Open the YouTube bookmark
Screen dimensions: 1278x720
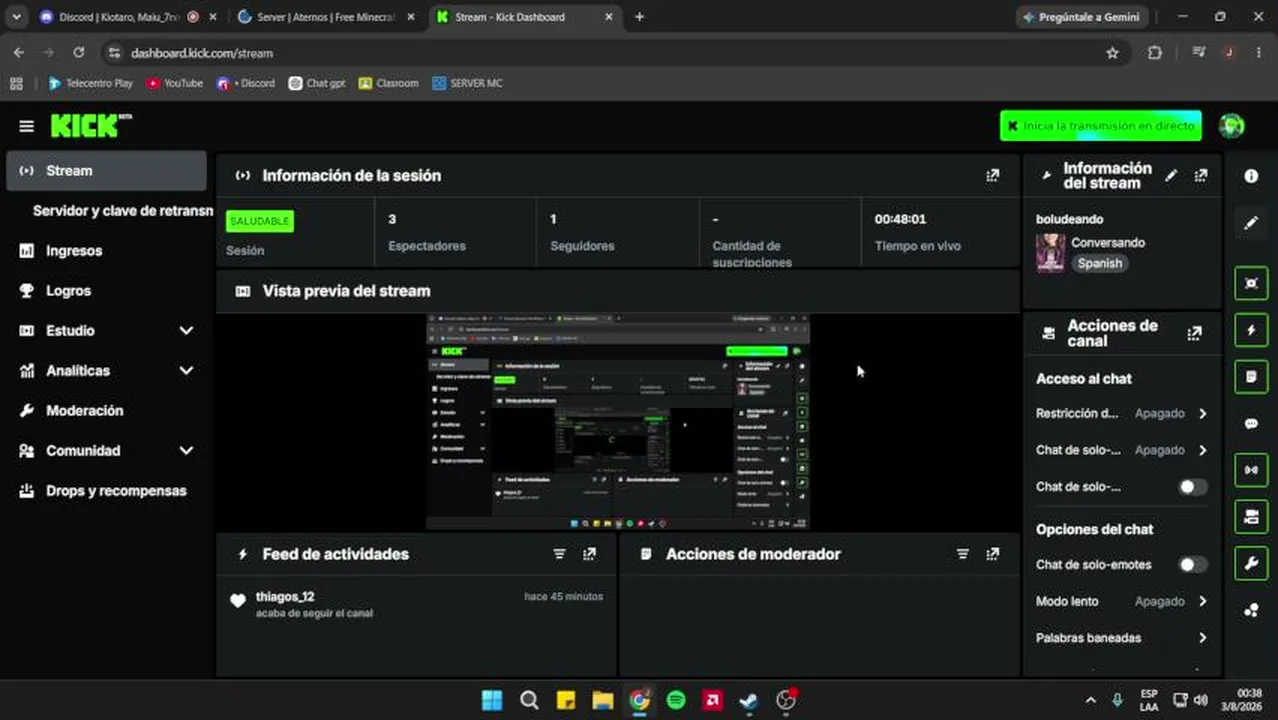pyautogui.click(x=175, y=83)
